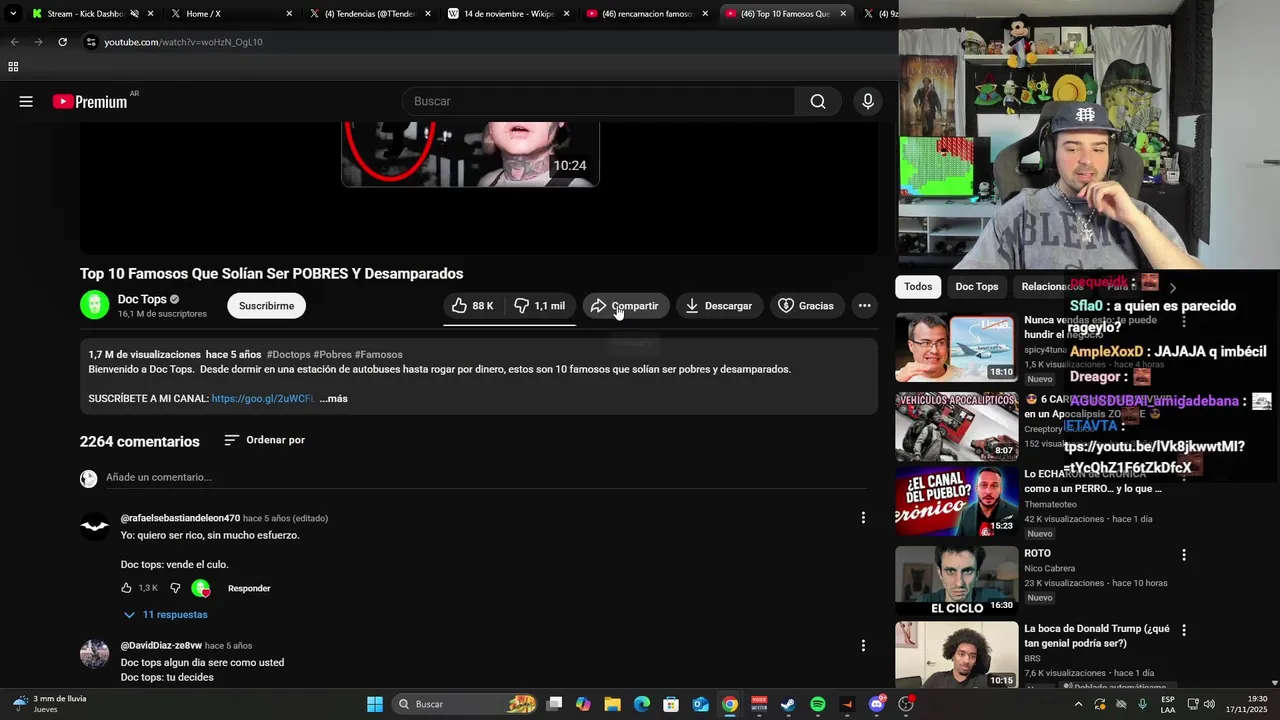Open Microsoft Edge from taskbar
The image size is (1280, 720).
pos(642,704)
